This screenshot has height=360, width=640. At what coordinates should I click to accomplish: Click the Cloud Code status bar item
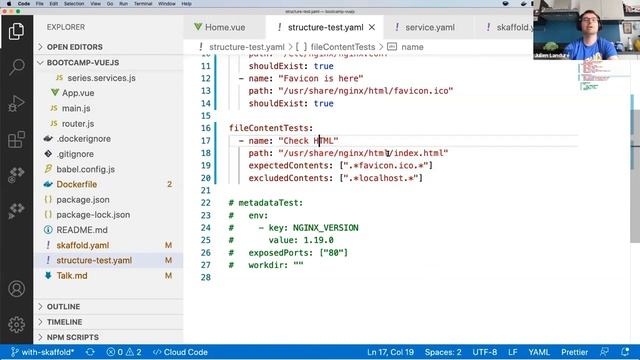[180, 352]
